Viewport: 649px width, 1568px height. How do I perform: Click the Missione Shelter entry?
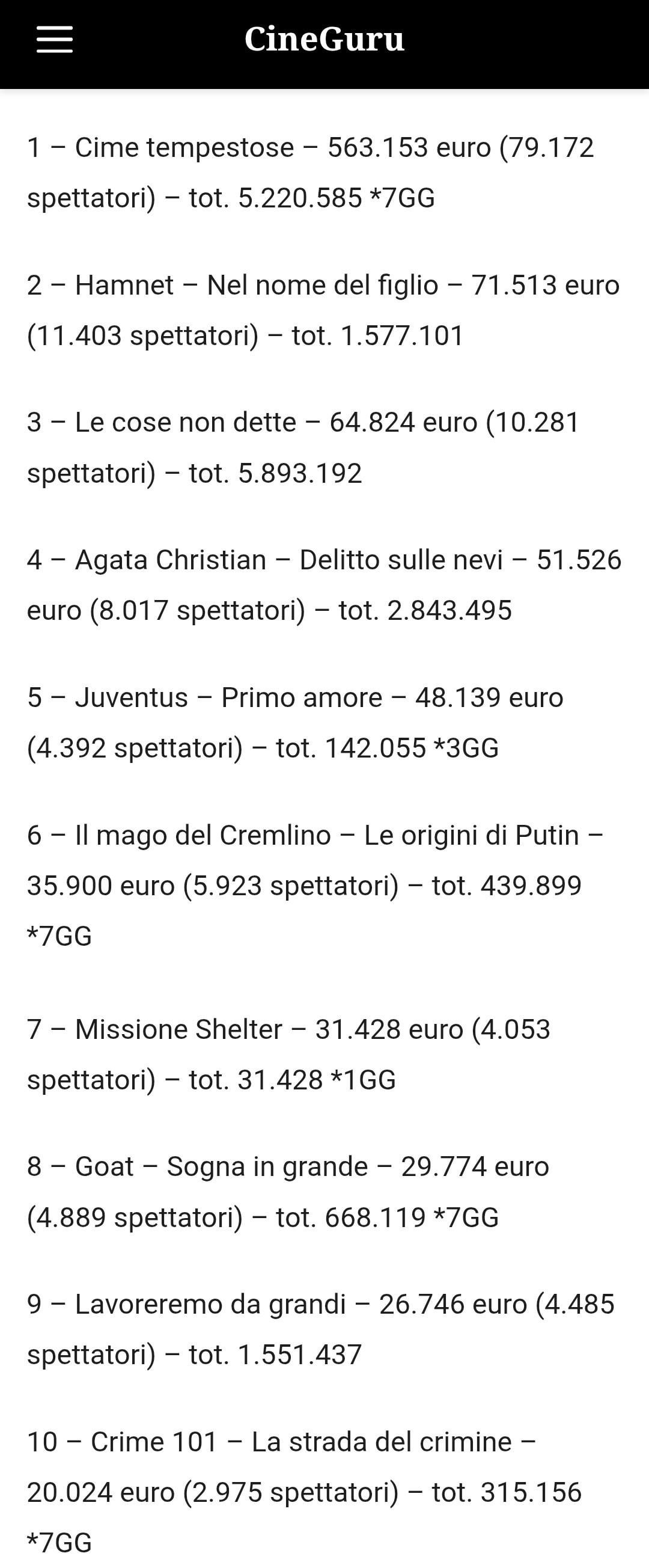[x=178, y=1029]
